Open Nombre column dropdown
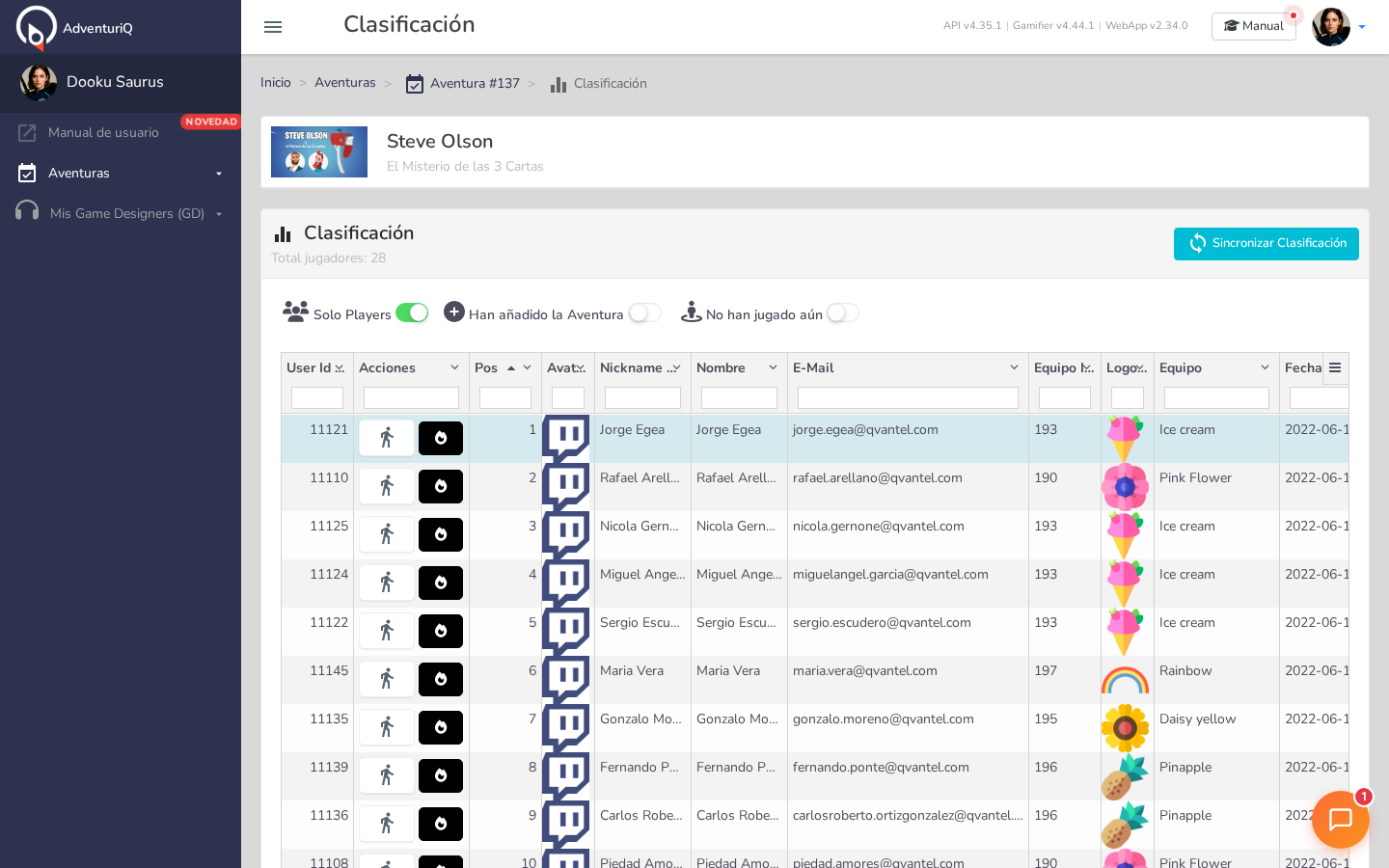 773,367
